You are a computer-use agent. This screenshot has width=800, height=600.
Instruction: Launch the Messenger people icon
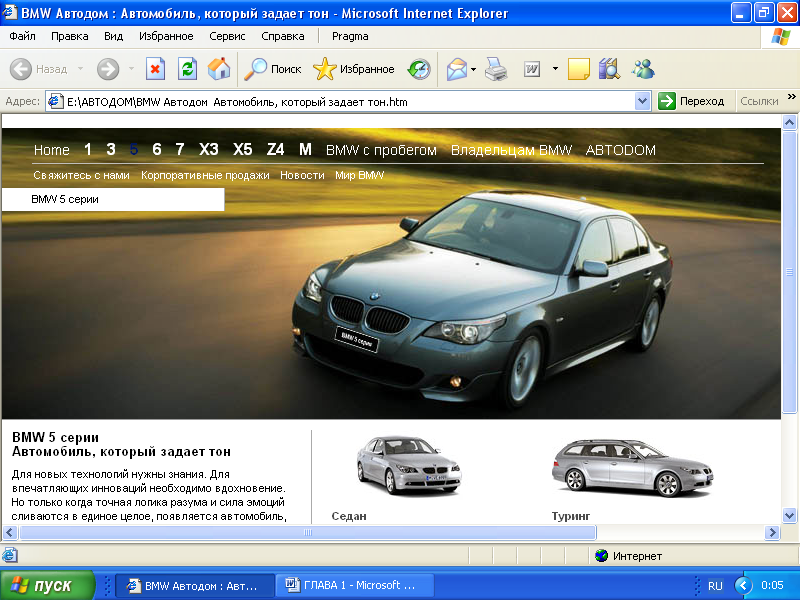point(643,69)
